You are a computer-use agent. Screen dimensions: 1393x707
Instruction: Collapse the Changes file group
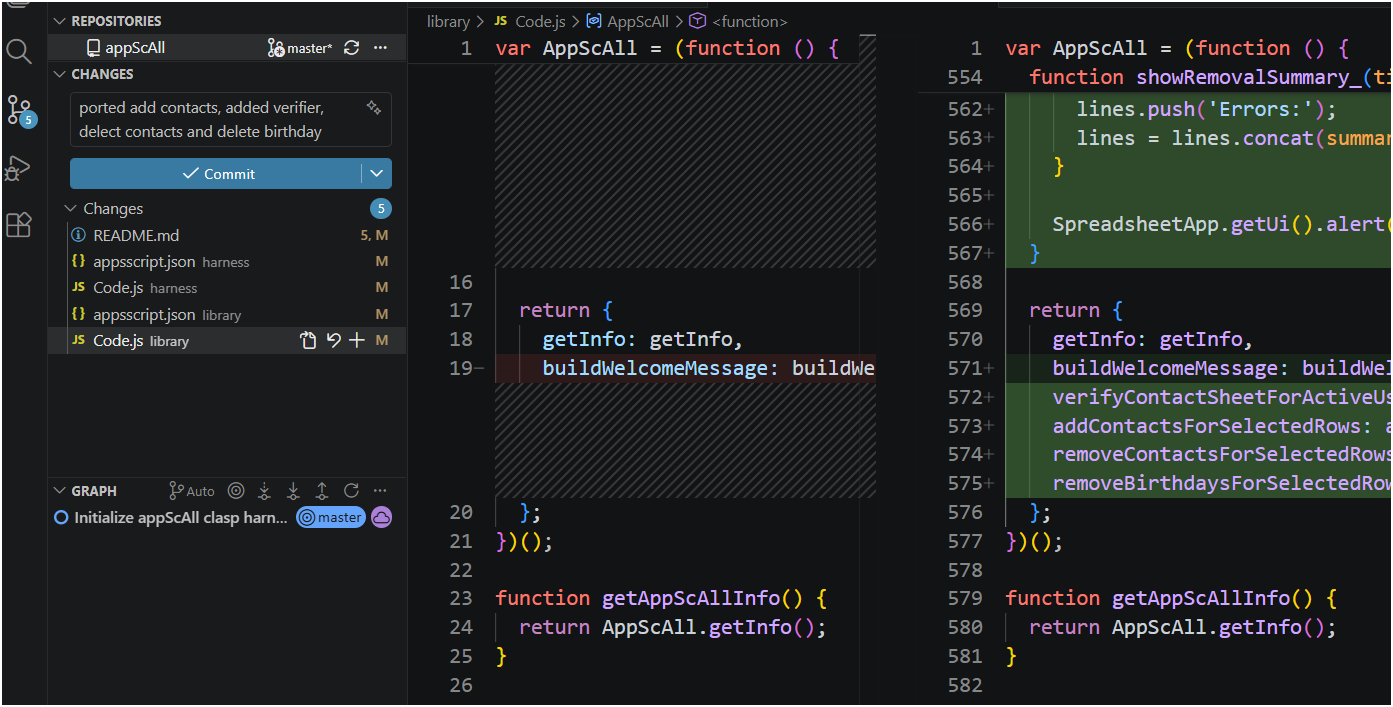(70, 209)
